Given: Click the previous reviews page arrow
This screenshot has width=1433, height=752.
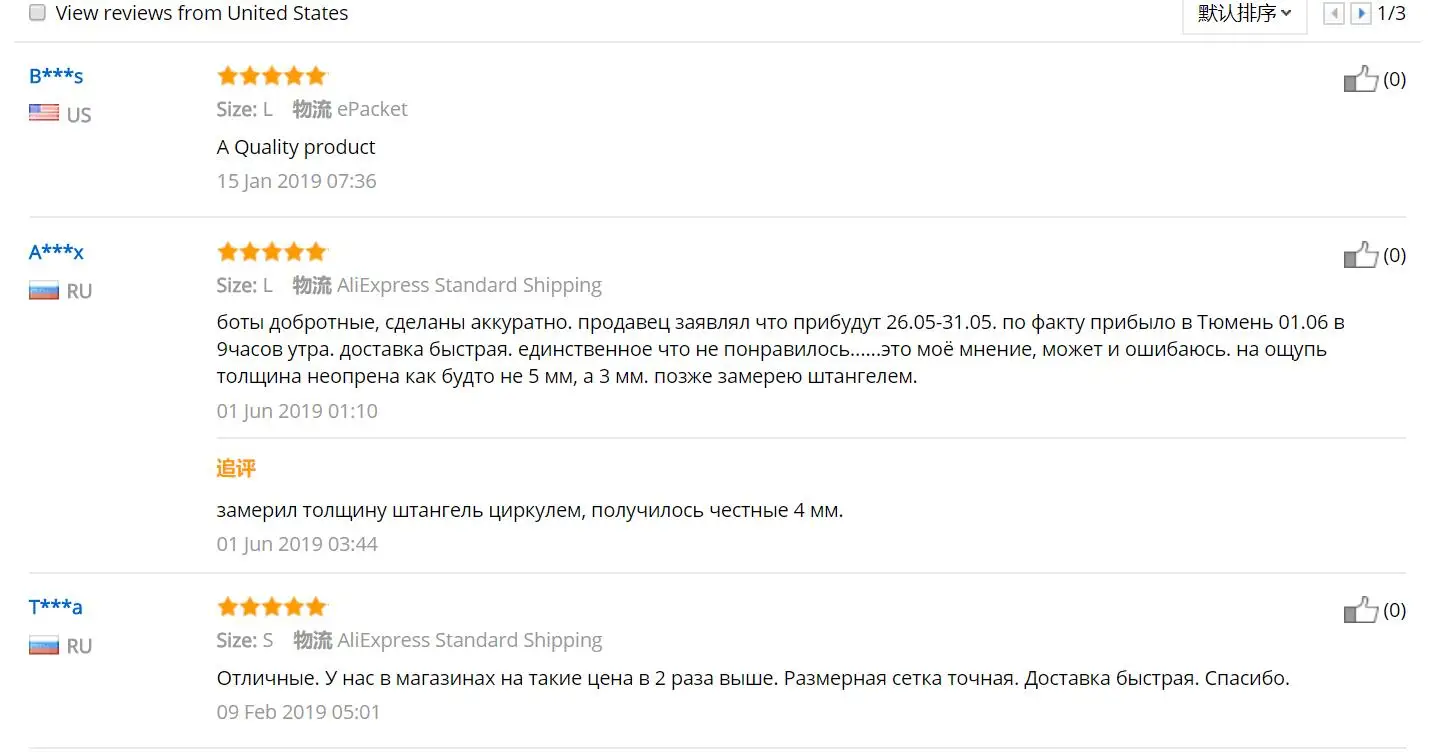Looking at the screenshot, I should [1333, 14].
